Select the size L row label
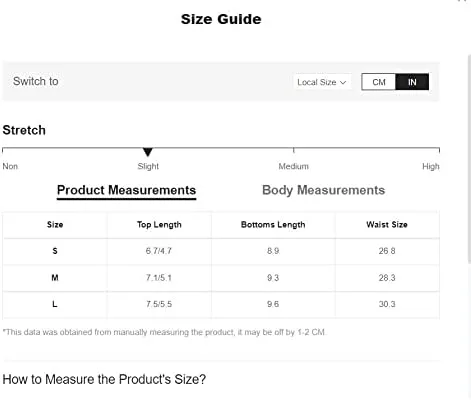Image resolution: width=471 pixels, height=400 pixels. click(x=55, y=304)
